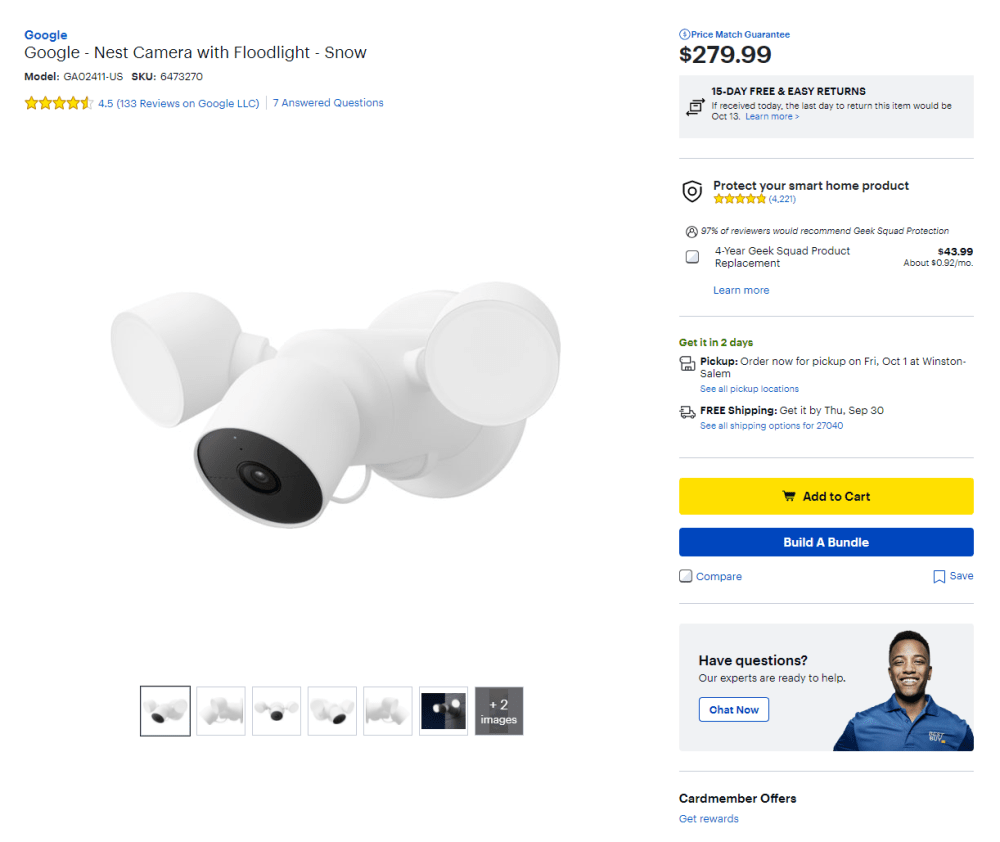This screenshot has width=1000, height=842.
Task: Click the product star rating icons
Action: [59, 103]
